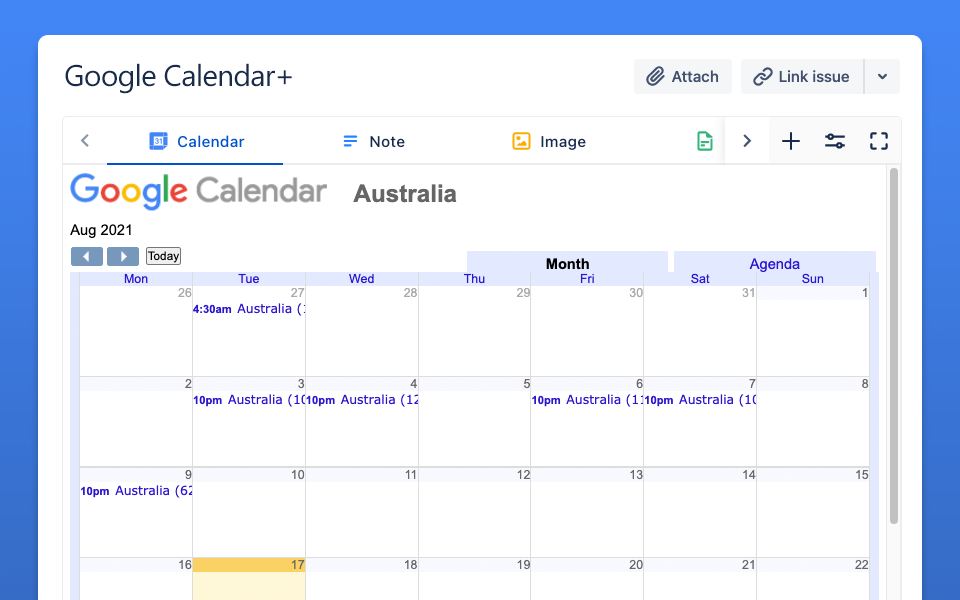Click the Today button
Viewport: 960px width, 600px height.
[163, 256]
